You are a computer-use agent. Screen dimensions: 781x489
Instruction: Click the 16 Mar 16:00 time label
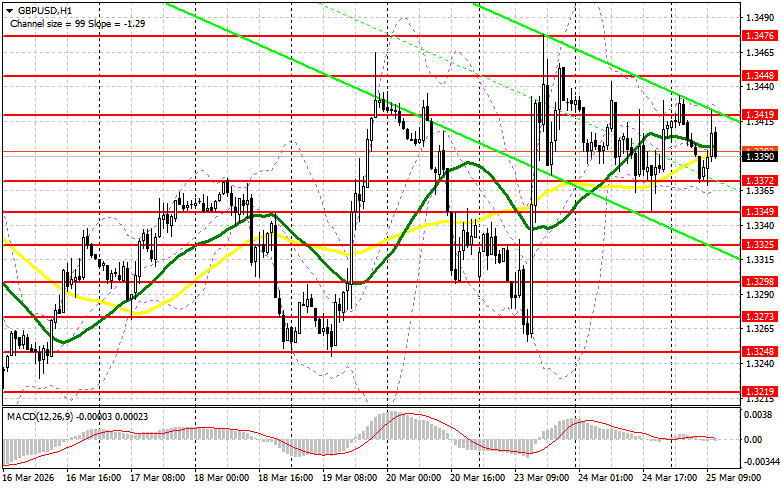pos(93,478)
